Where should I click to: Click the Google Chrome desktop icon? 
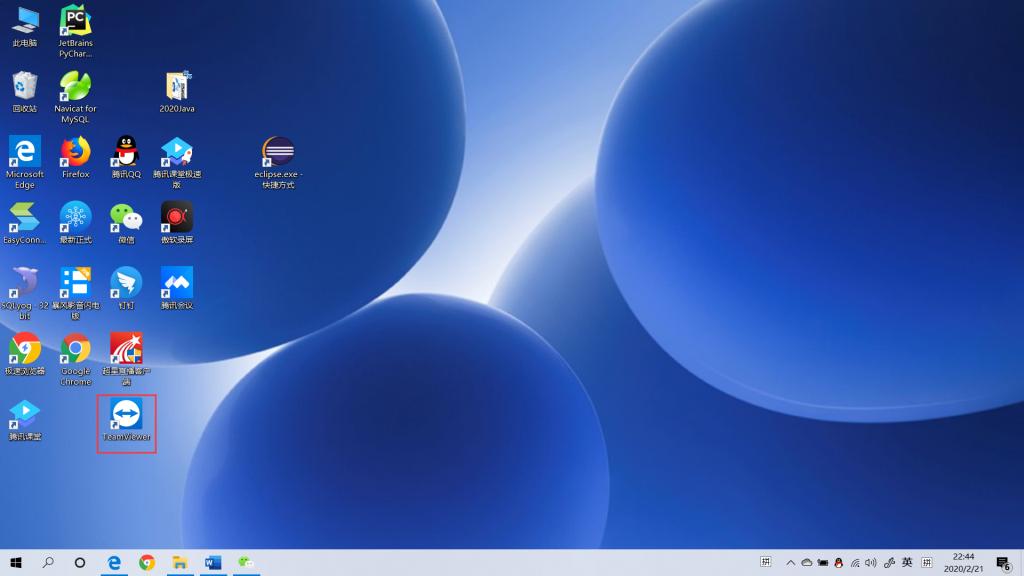tap(75, 349)
